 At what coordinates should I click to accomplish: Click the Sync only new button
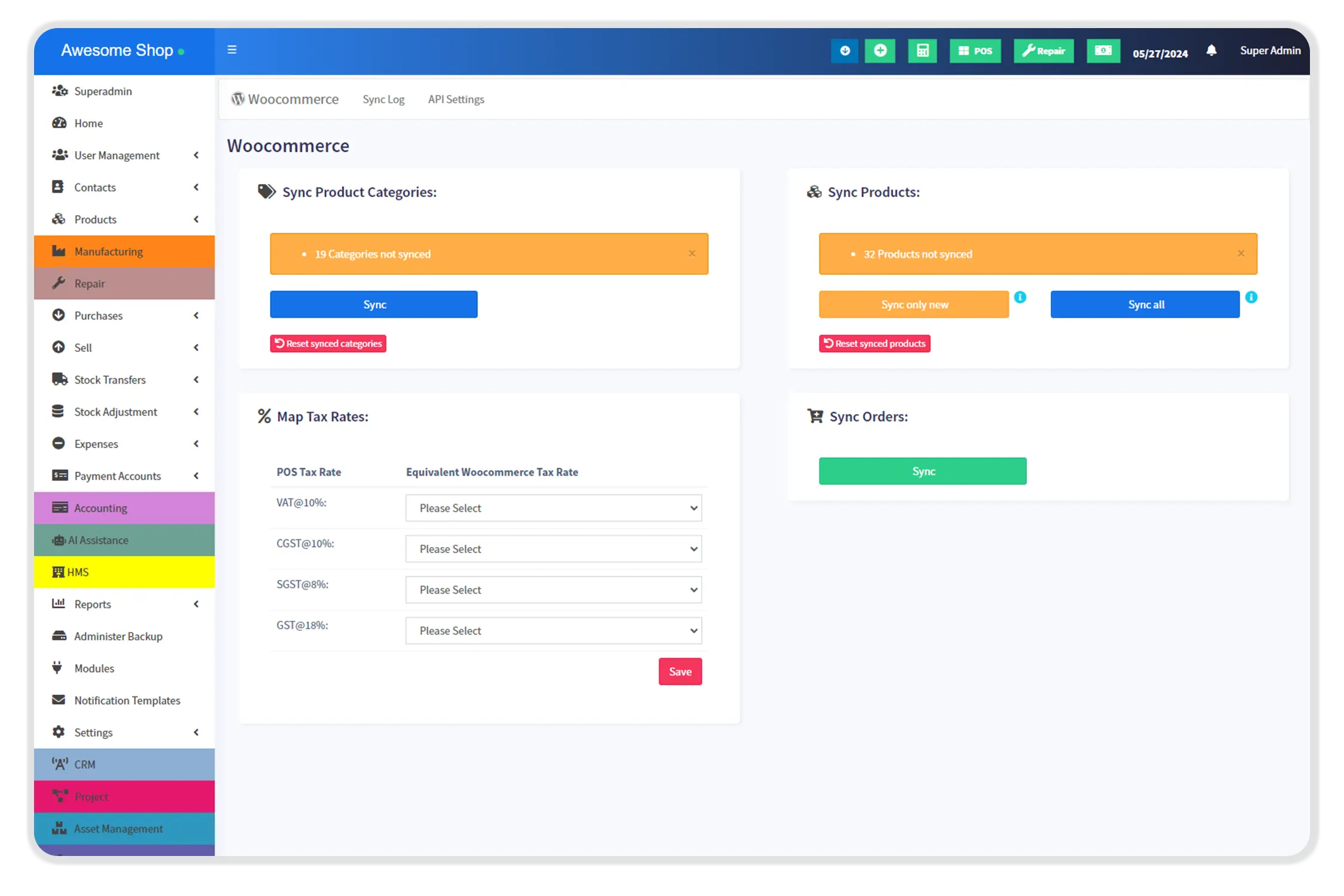point(914,305)
